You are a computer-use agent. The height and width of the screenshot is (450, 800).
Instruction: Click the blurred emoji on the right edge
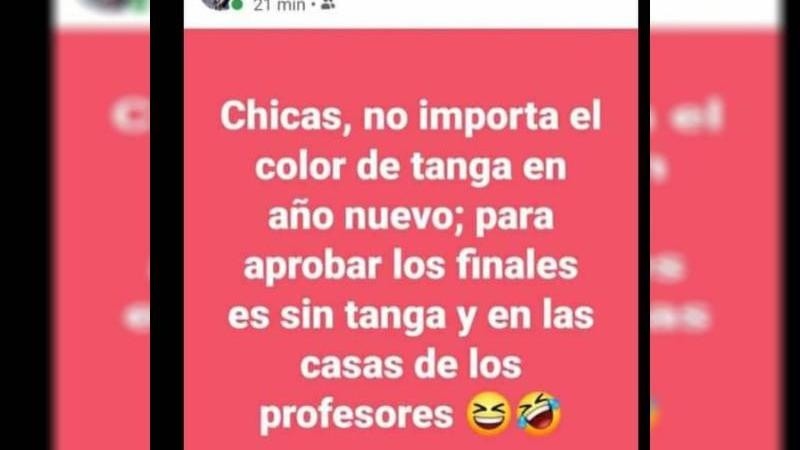coord(656,413)
